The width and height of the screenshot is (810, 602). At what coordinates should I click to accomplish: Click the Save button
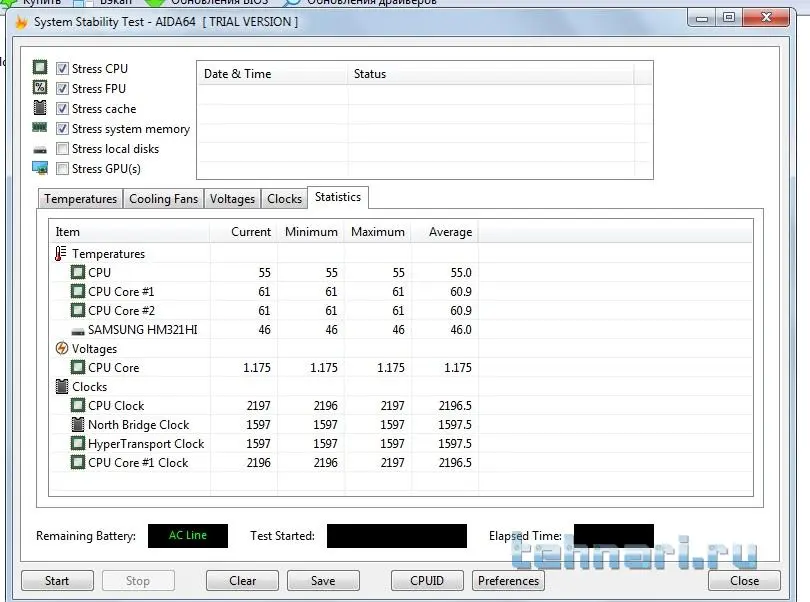coord(323,581)
